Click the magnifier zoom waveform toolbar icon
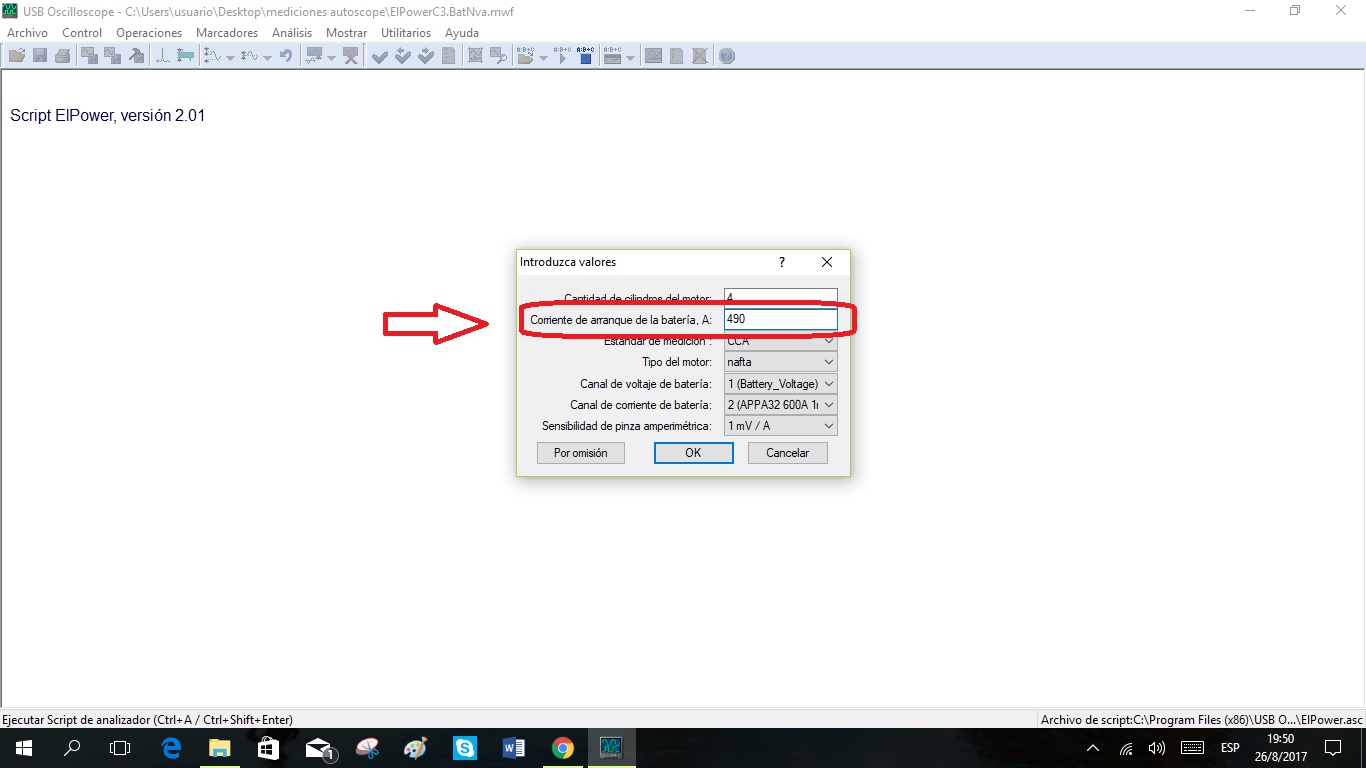Image resolution: width=1366 pixels, height=768 pixels. click(x=499, y=56)
